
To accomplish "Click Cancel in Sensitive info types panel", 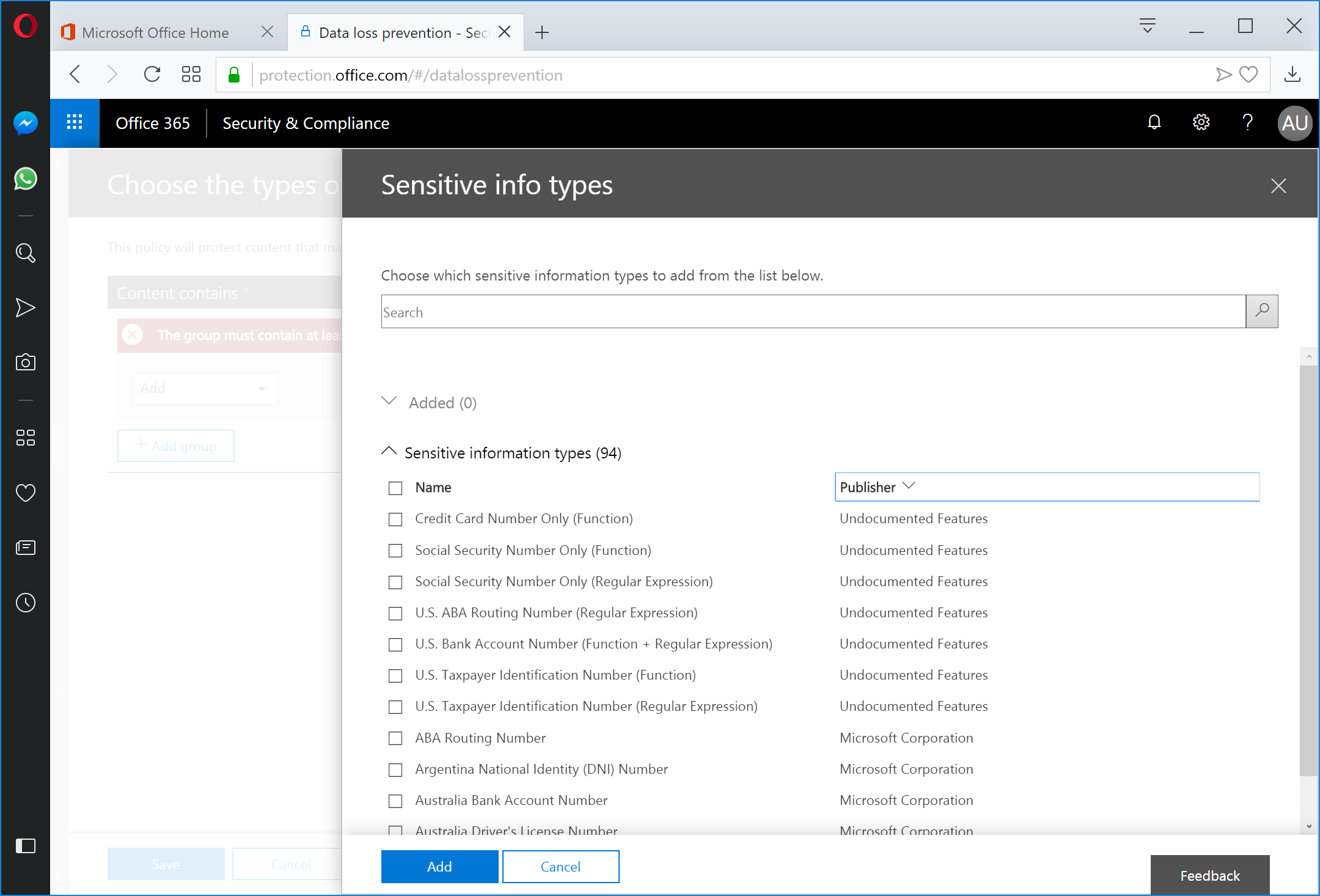I will coord(560,867).
